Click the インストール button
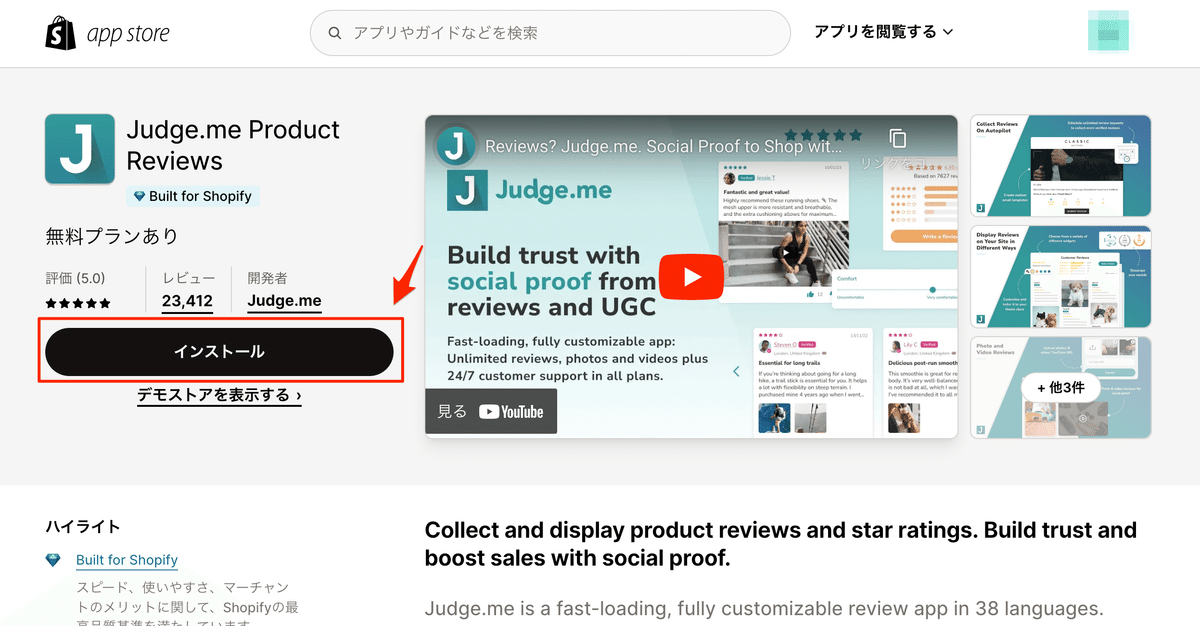Screen dimensions: 1200x626 (x=219, y=352)
